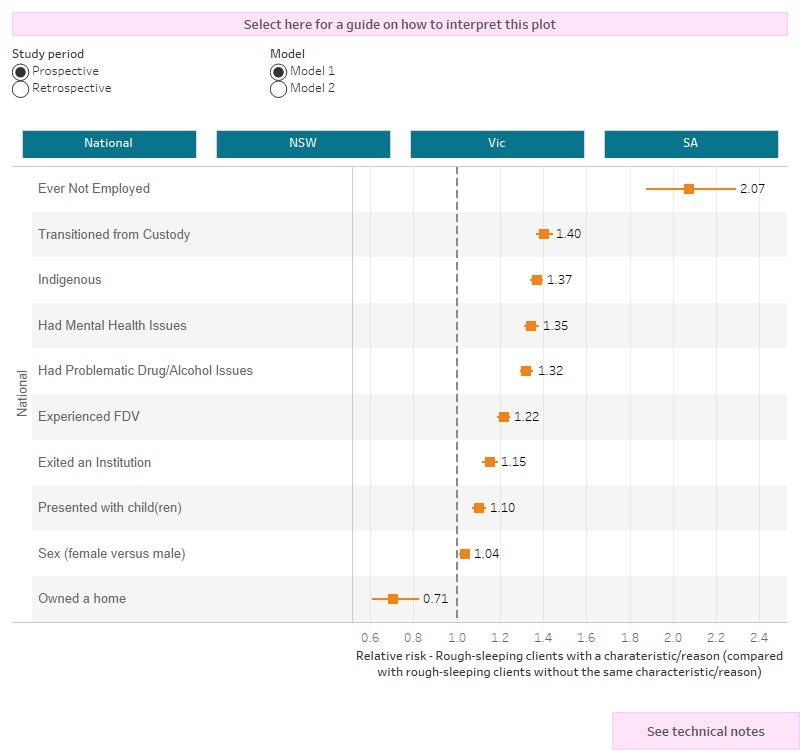
Task: Select the Retrospective study period radio button
Action: (20, 89)
